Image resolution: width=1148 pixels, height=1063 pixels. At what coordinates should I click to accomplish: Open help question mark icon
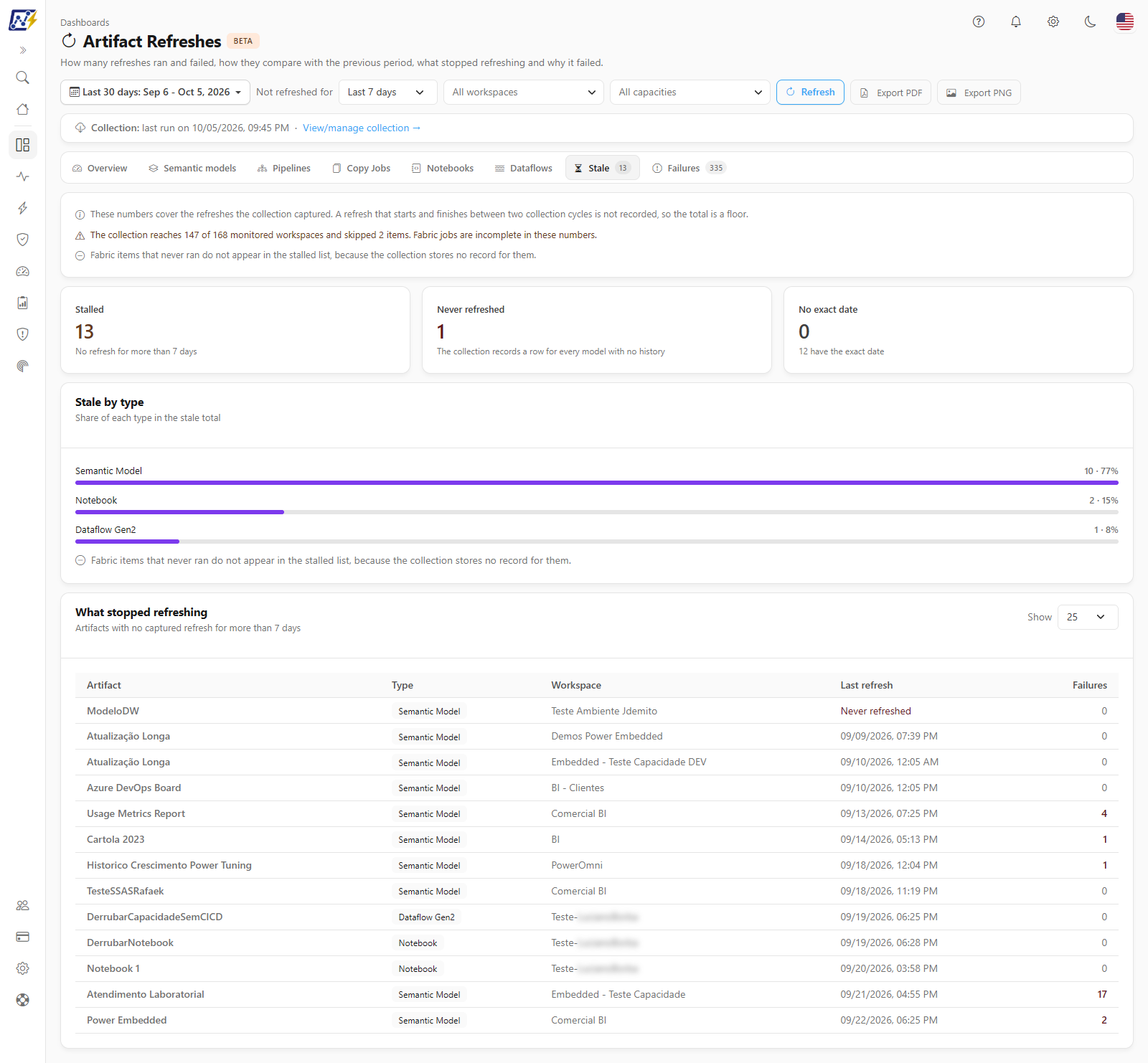tap(979, 22)
